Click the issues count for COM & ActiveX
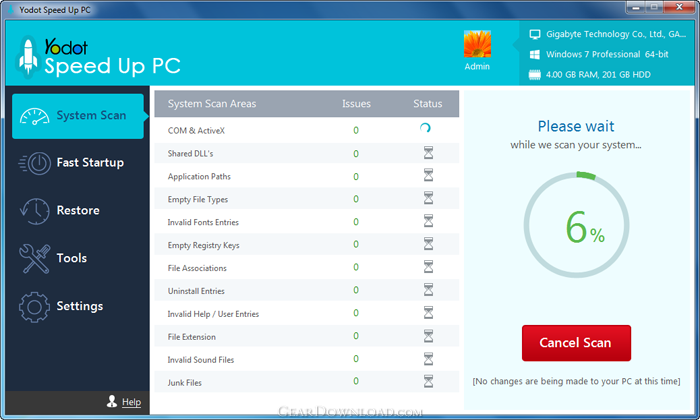 tap(356, 130)
